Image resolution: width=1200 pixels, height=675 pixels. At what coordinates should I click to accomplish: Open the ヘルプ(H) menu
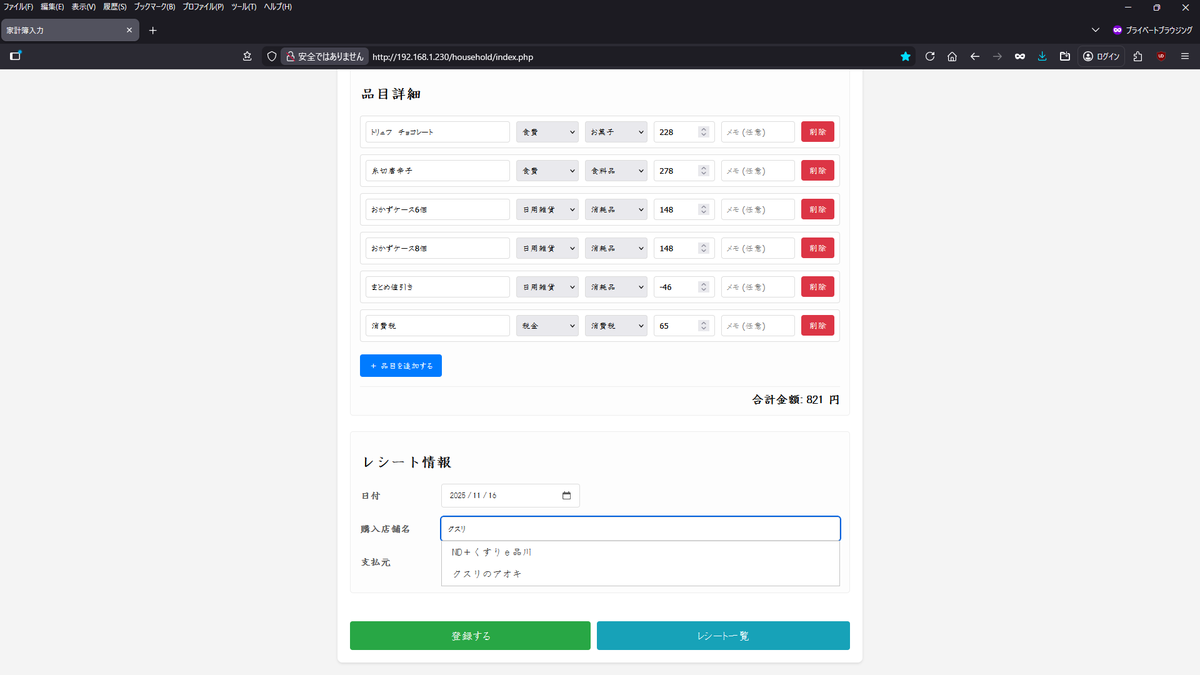tap(277, 7)
